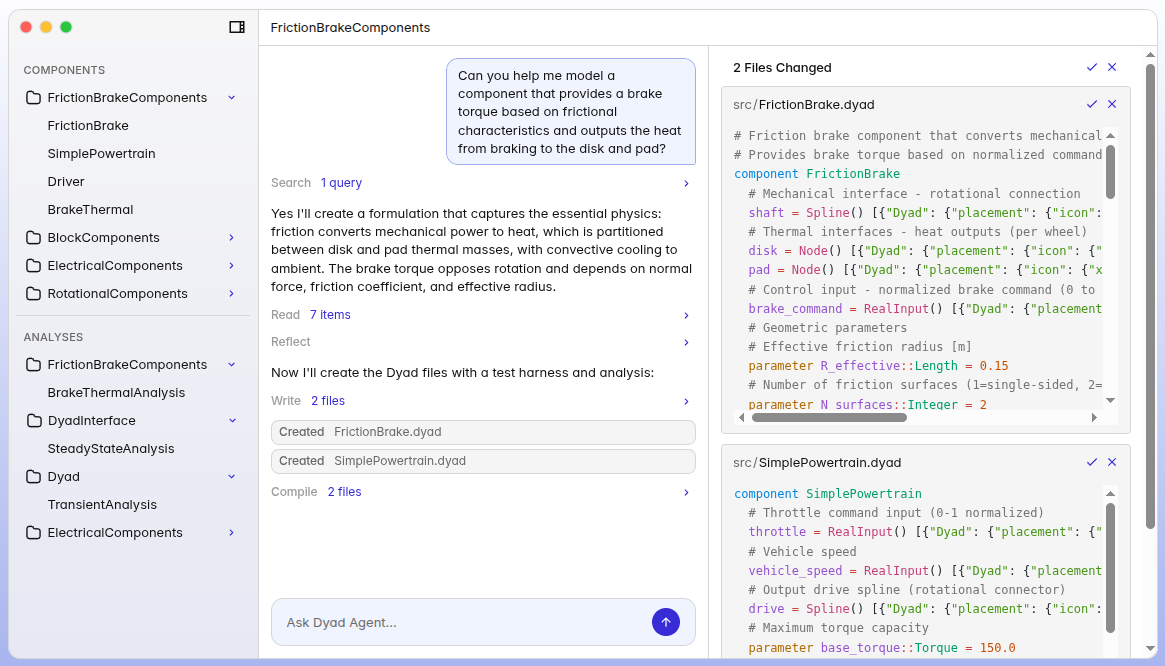The height and width of the screenshot is (666, 1165).
Task: Click the FrictionBrake code scroll-down arrow
Action: 1110,400
